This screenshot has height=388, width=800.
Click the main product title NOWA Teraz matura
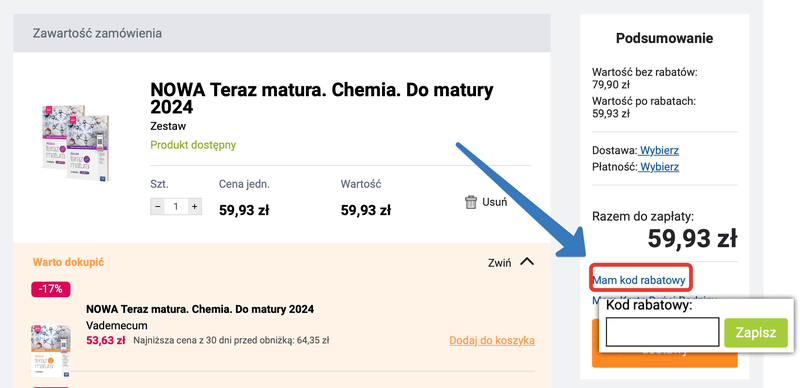(321, 99)
